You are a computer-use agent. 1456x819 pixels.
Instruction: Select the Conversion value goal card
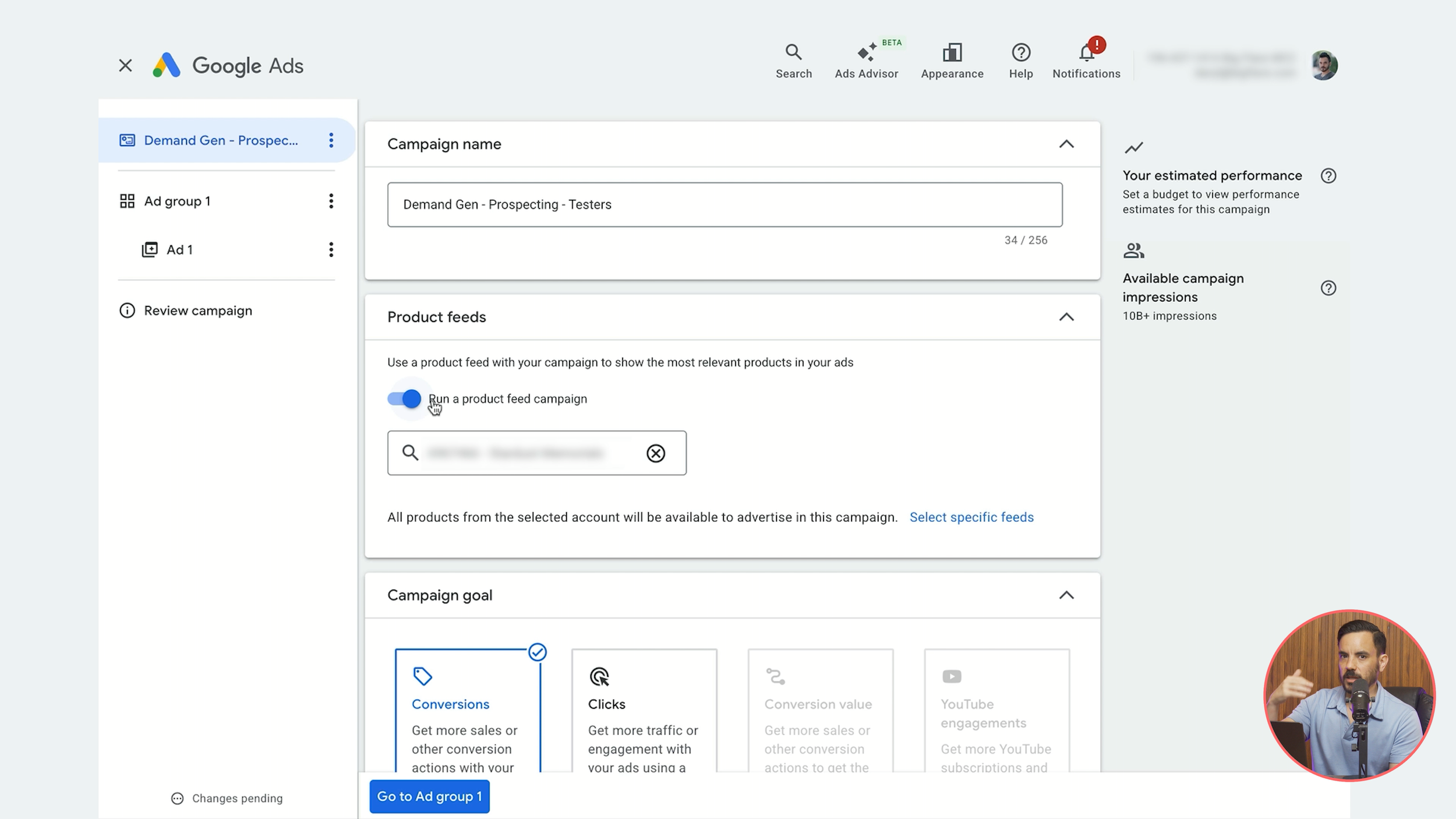pos(820,712)
